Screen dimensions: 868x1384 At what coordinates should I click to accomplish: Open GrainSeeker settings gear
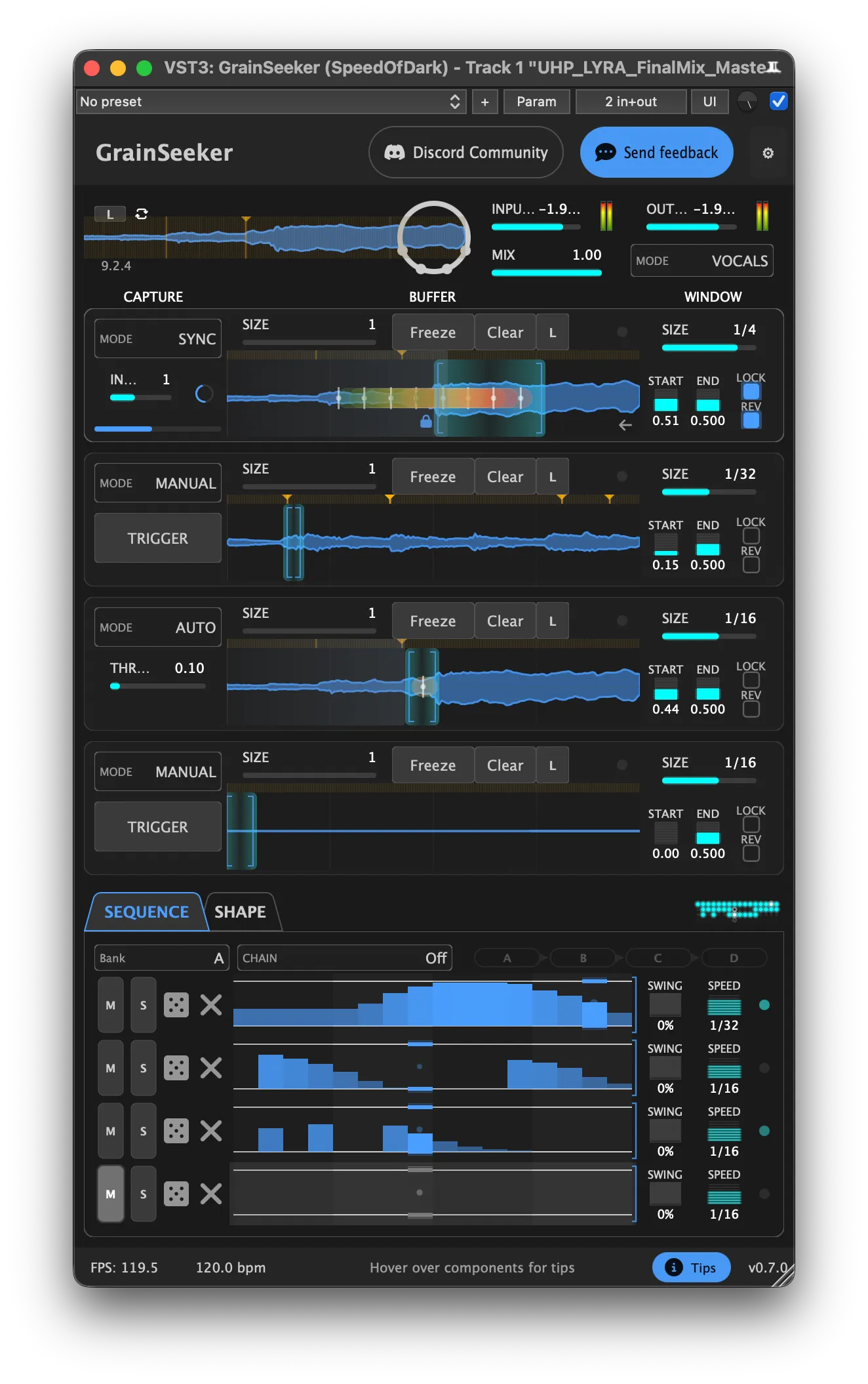(768, 153)
